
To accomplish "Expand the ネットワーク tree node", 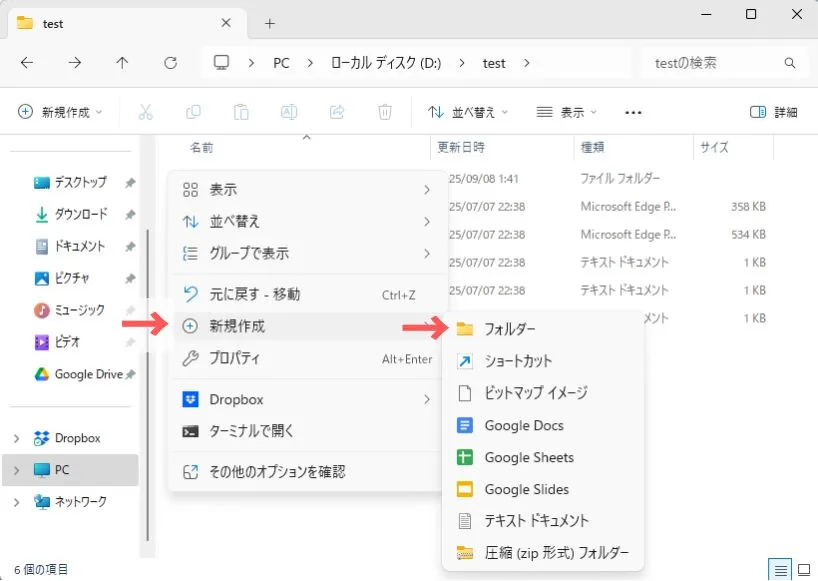I will click(x=16, y=502).
